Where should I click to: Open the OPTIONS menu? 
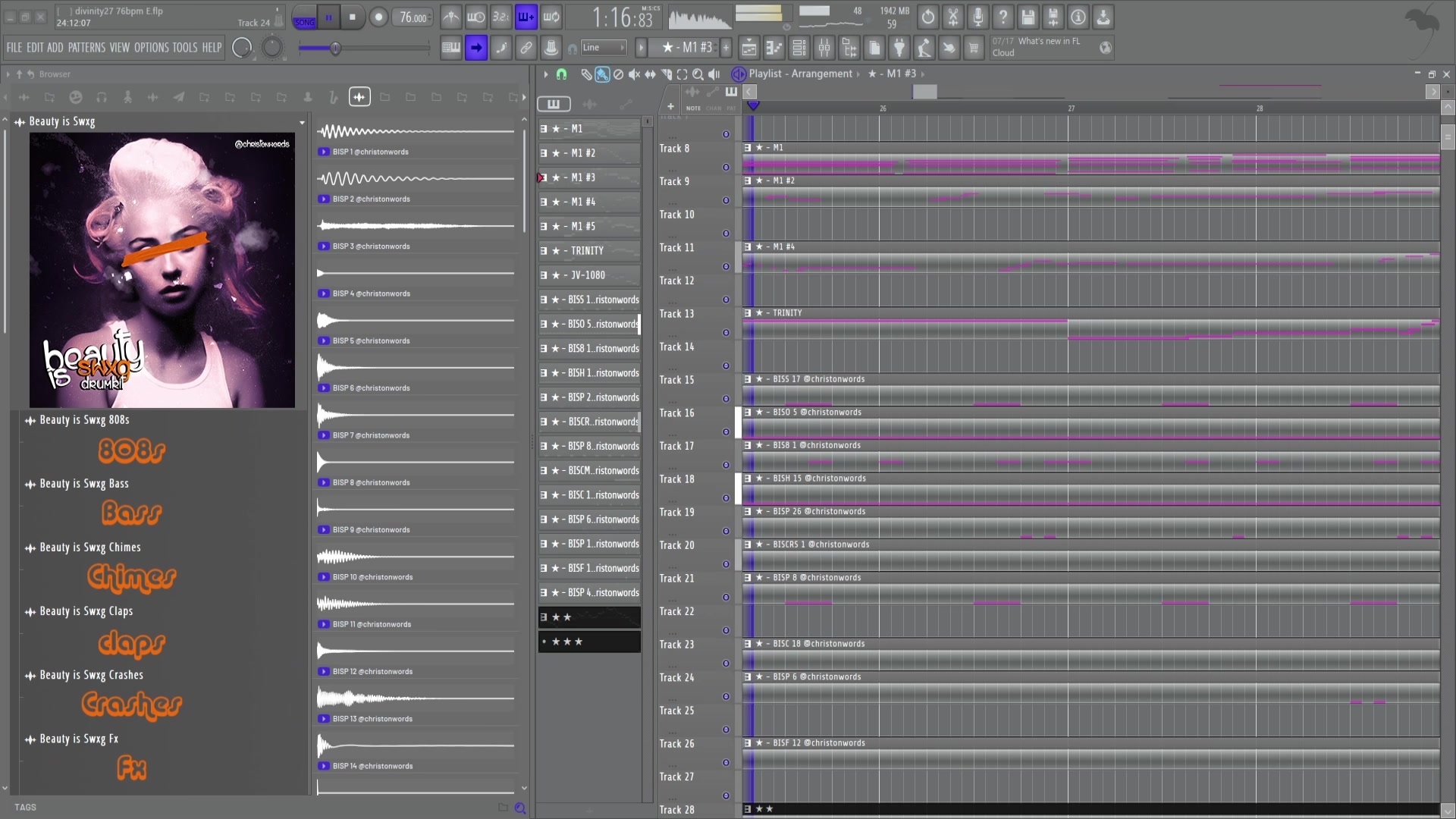tap(152, 48)
